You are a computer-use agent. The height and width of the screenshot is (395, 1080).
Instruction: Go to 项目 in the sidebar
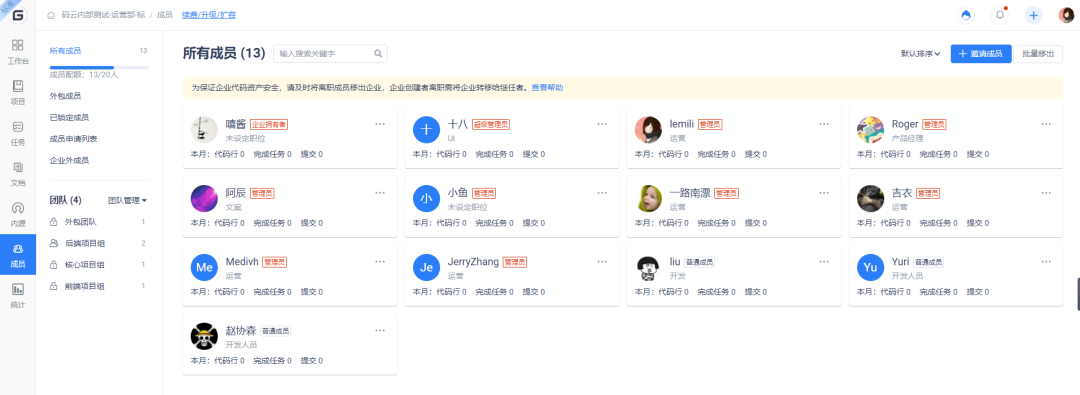coord(18,92)
